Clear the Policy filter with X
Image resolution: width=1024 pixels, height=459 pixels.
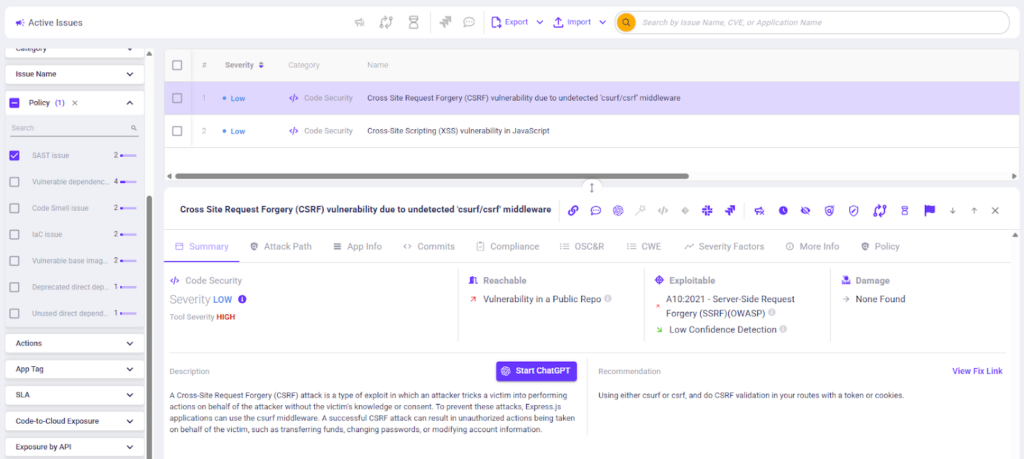pyautogui.click(x=74, y=103)
